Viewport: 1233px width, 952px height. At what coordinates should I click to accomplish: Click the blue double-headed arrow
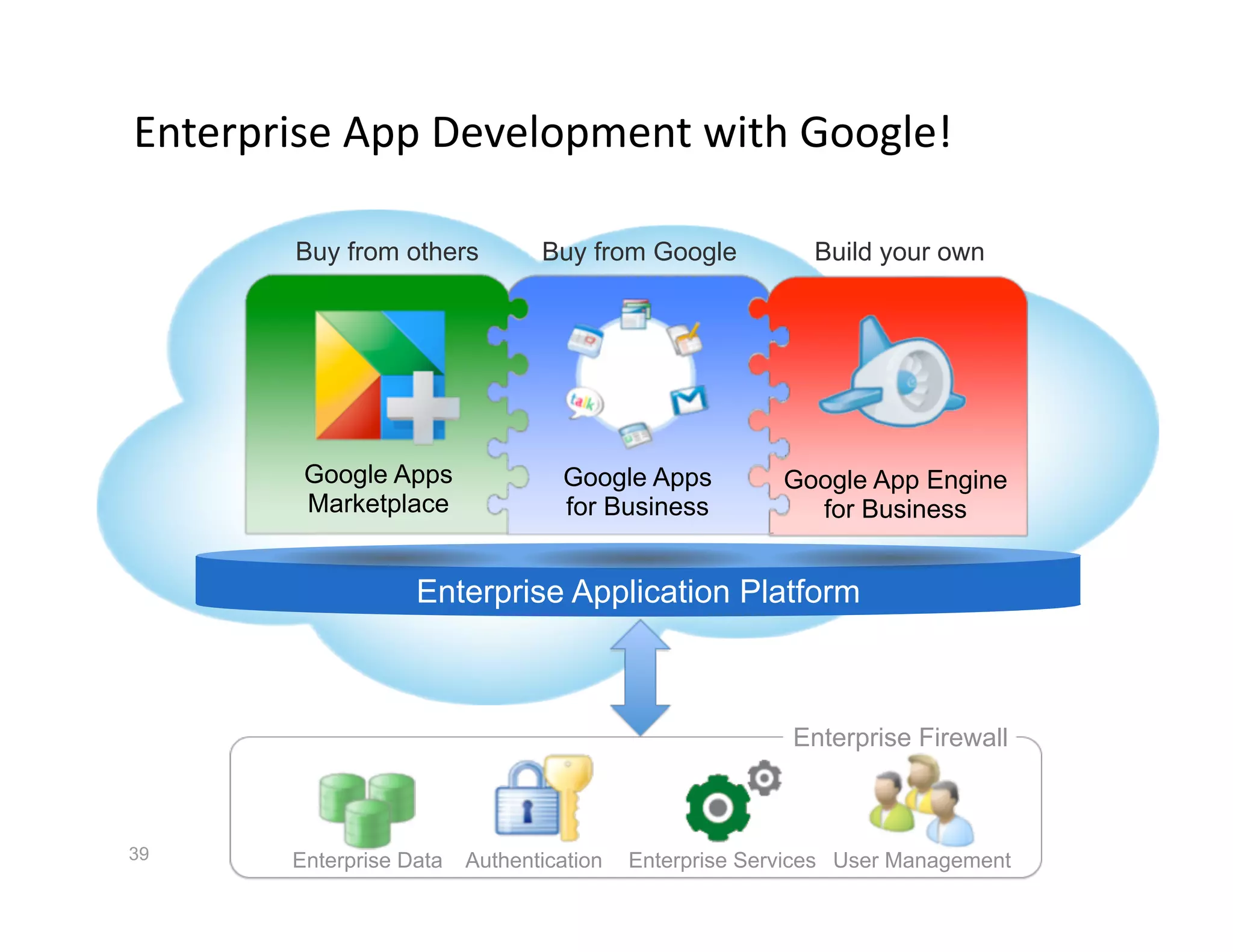click(x=640, y=678)
